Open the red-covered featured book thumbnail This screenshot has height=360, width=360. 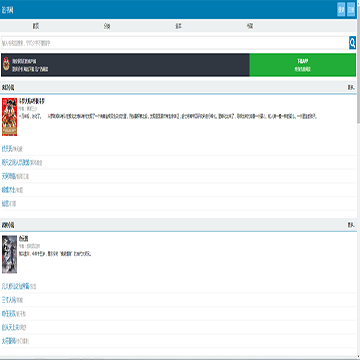[9, 117]
